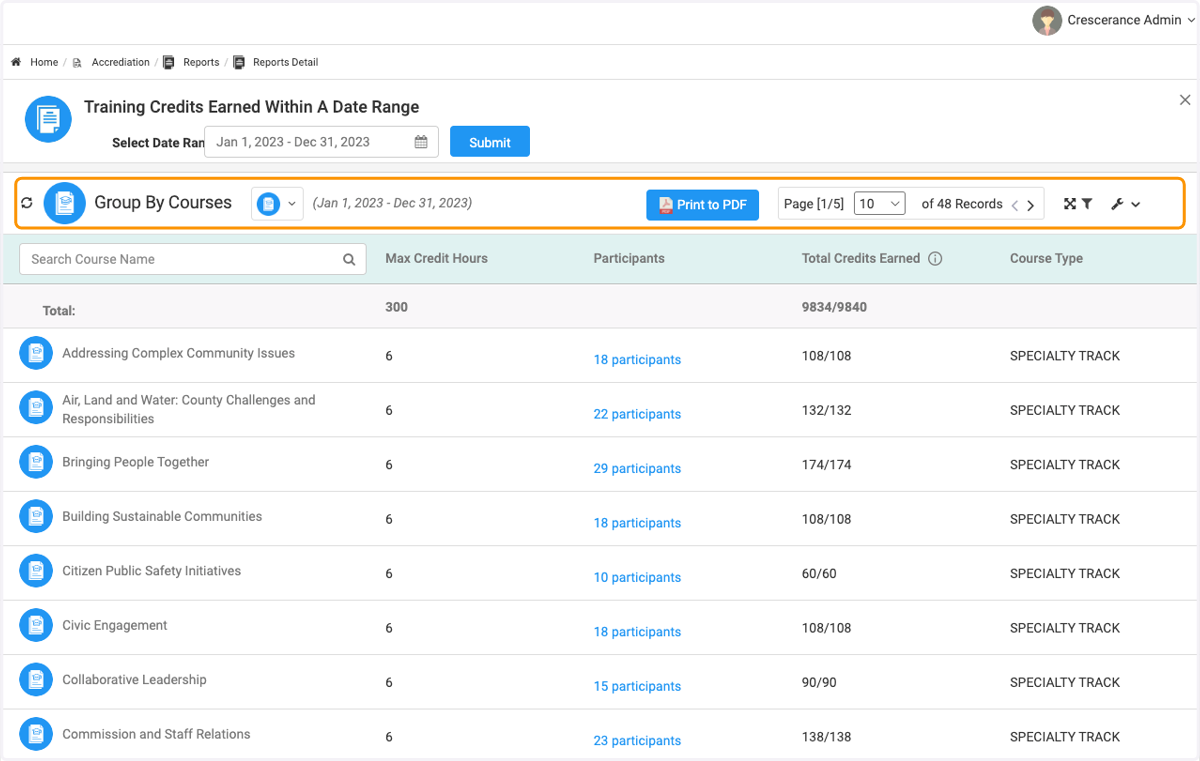Click the Addressing Complex Community Issues course icon
Screen dimensions: 1200x761
36,353
